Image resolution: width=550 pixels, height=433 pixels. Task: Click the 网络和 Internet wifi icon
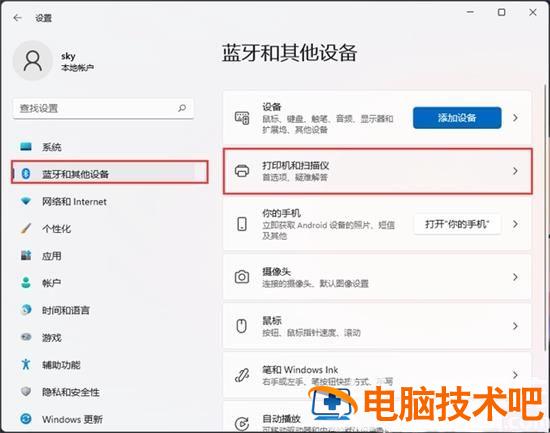coord(26,201)
